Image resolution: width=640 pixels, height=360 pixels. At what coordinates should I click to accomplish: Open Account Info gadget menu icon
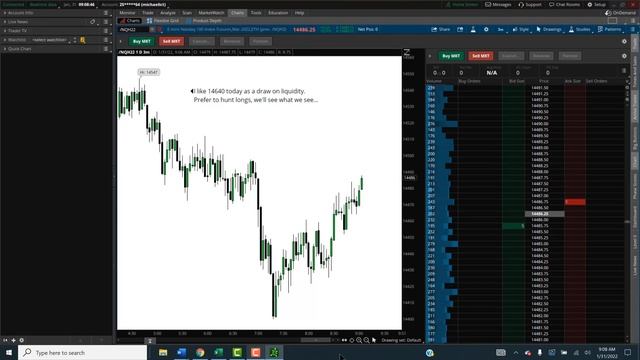tap(106, 13)
